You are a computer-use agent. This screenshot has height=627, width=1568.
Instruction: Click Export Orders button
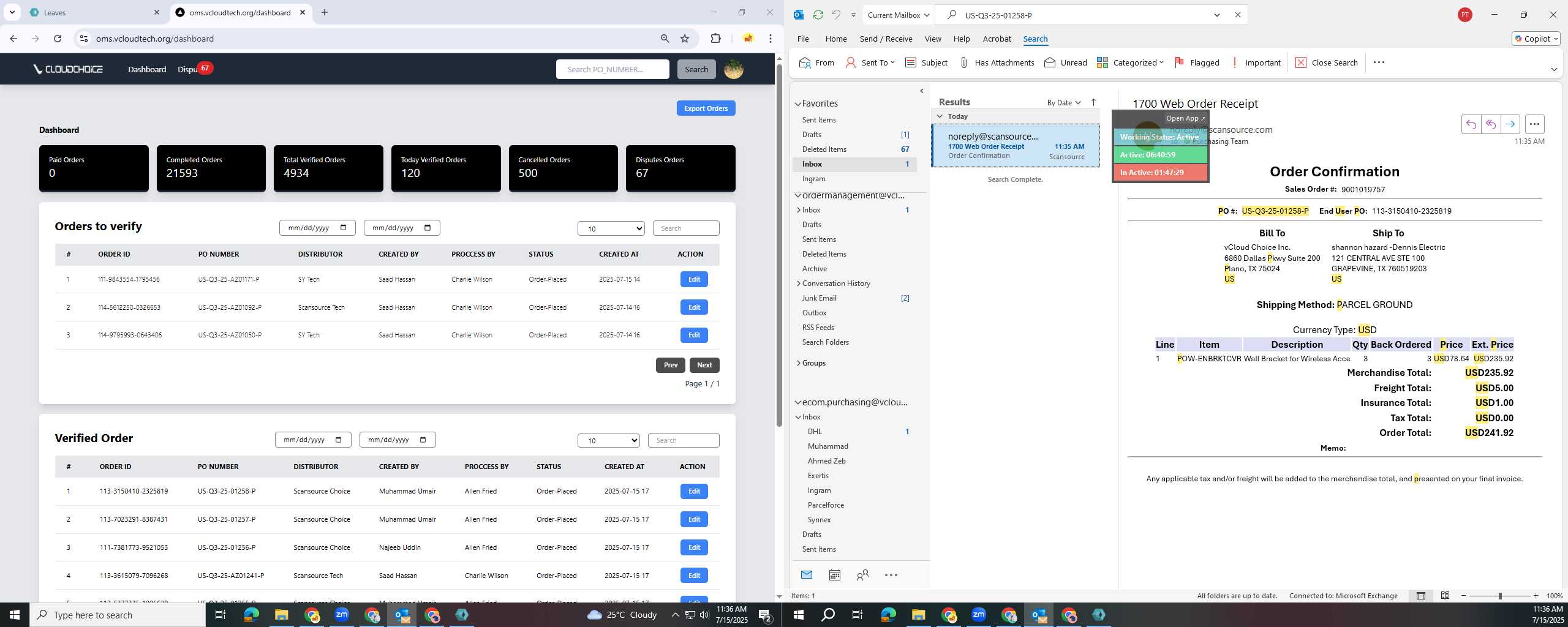[x=706, y=108]
